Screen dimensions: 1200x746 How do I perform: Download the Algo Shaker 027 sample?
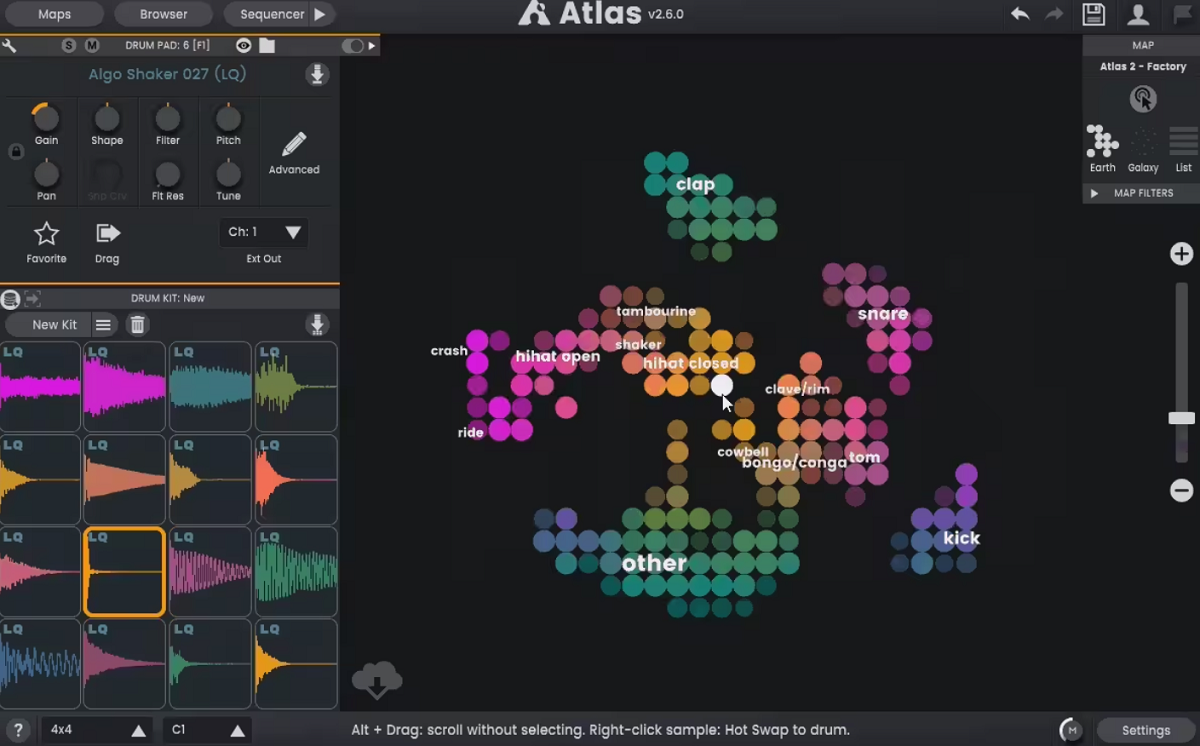coord(317,75)
